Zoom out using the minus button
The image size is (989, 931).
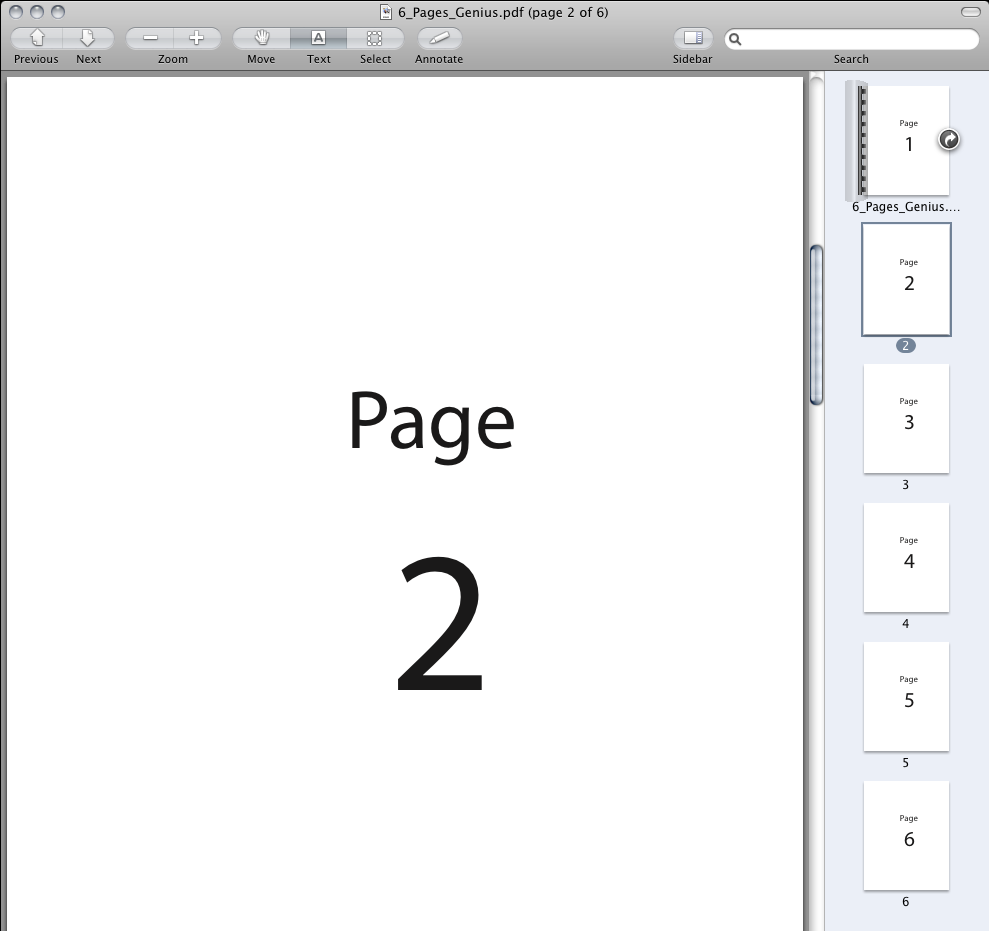[149, 38]
